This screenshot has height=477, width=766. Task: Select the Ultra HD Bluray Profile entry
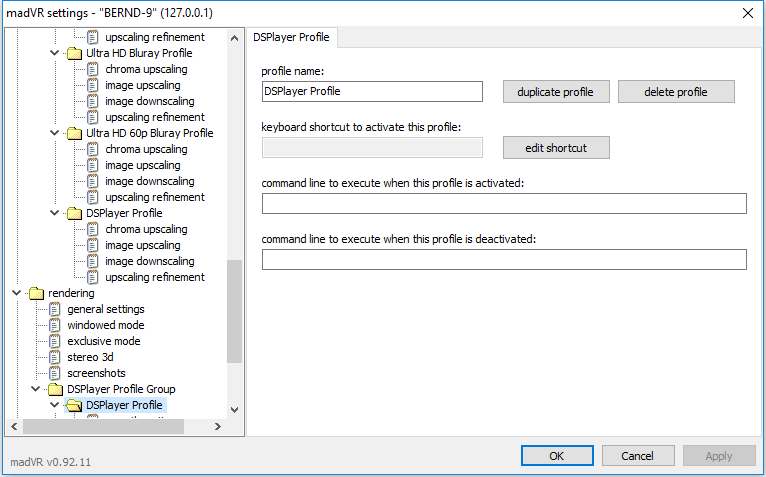139,53
